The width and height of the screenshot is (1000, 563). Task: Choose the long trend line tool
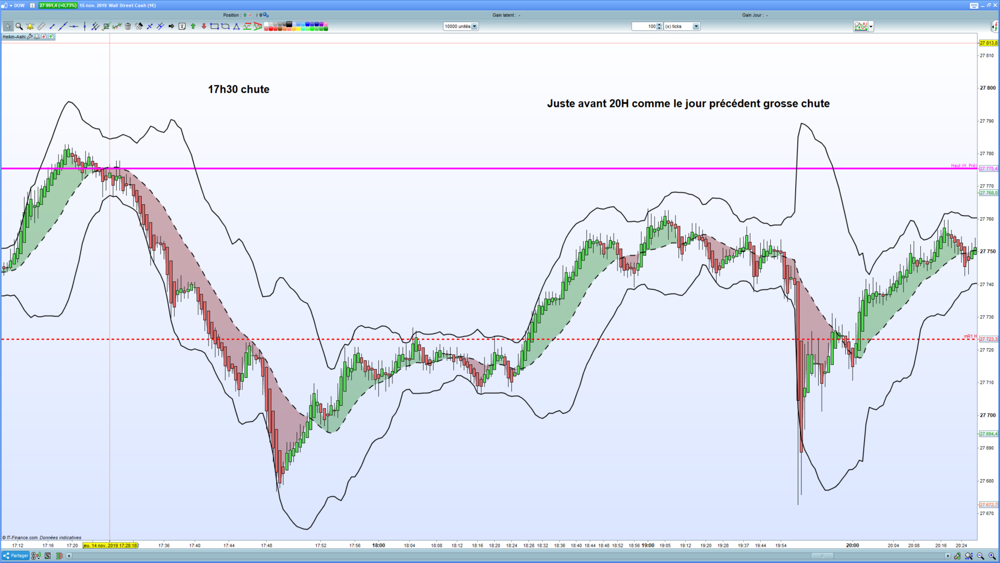[x=62, y=26]
